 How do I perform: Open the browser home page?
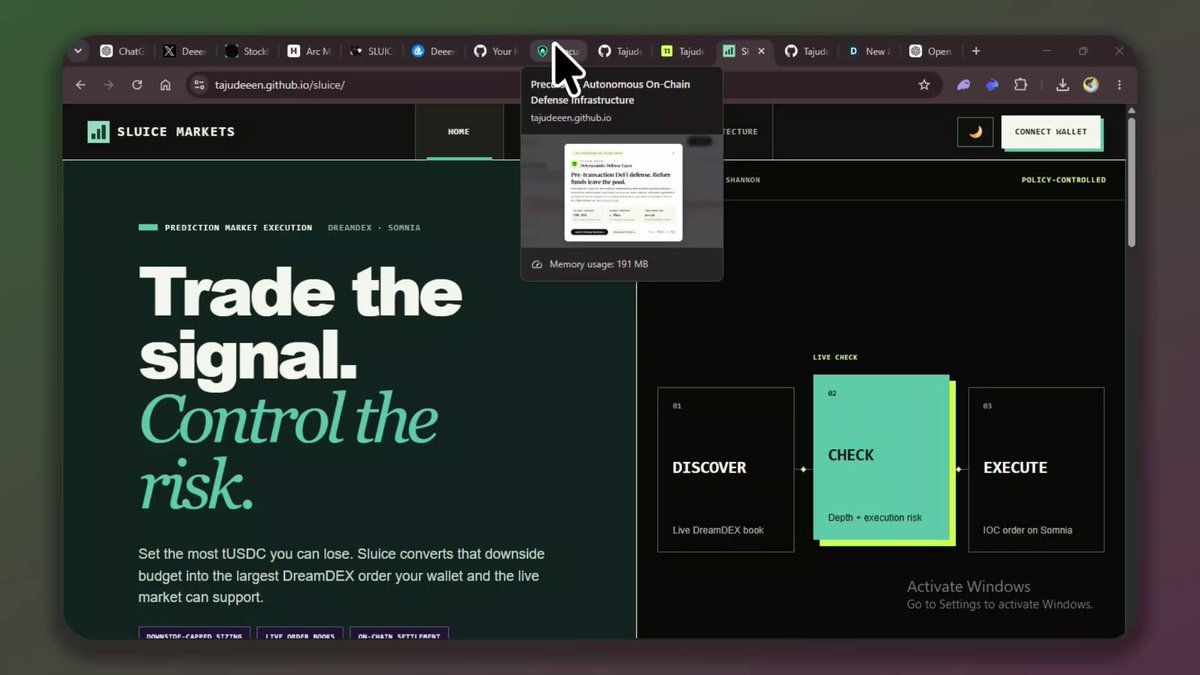166,85
